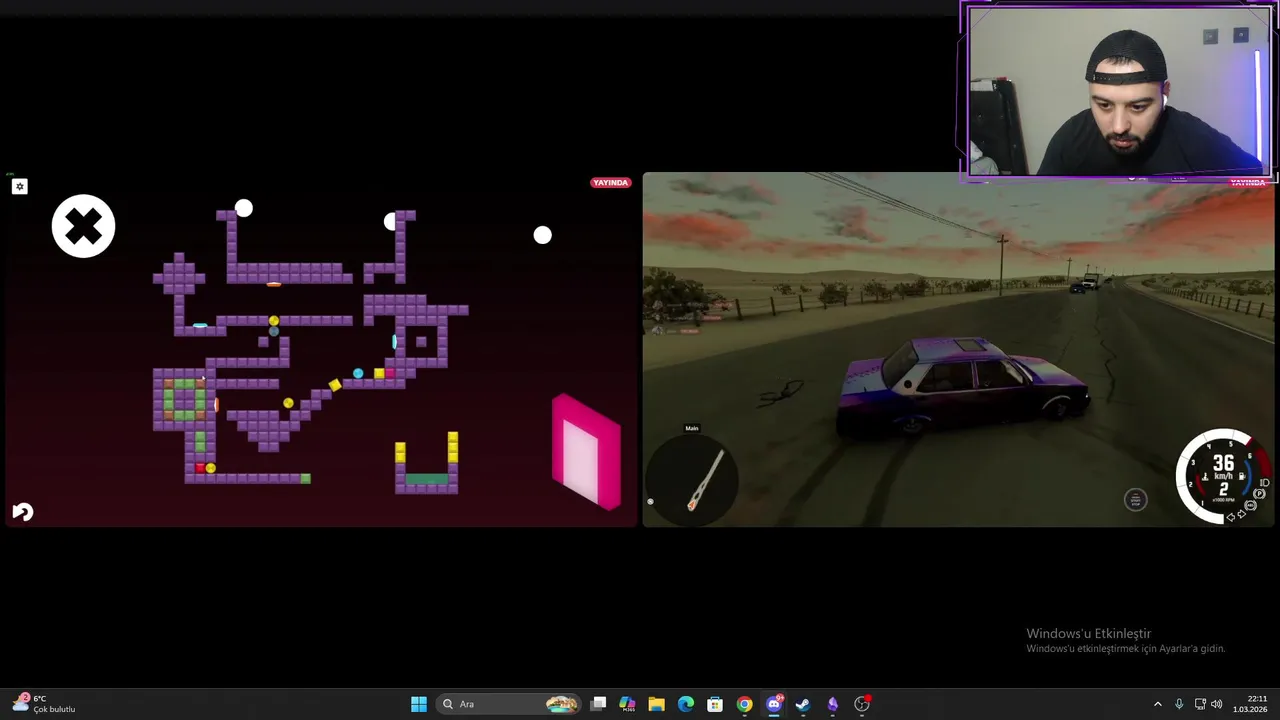Click the undo arrow in puzzle game
Screen dimensions: 1280x720
click(22, 512)
